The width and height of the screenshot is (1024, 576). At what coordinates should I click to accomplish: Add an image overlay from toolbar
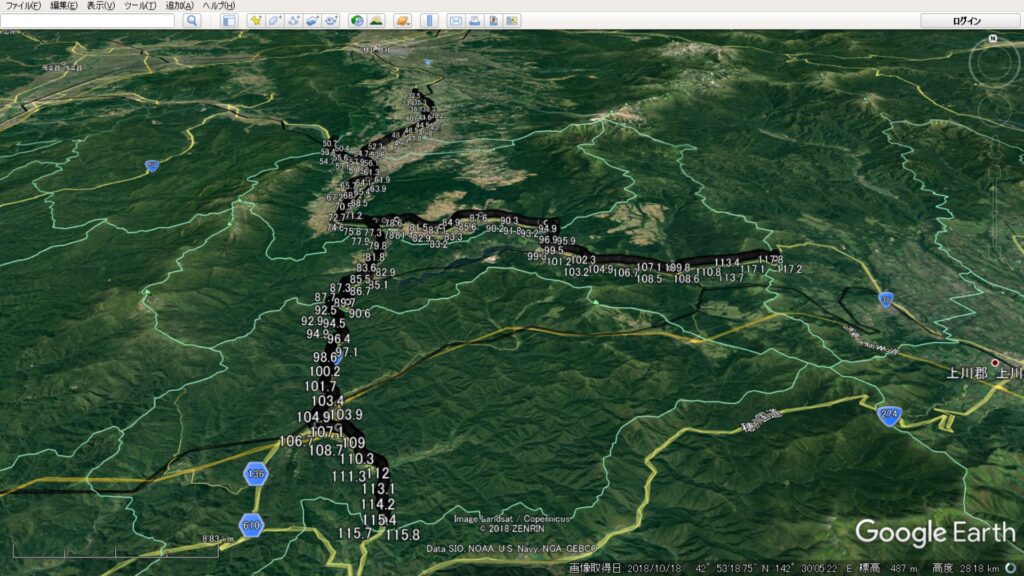coord(313,20)
